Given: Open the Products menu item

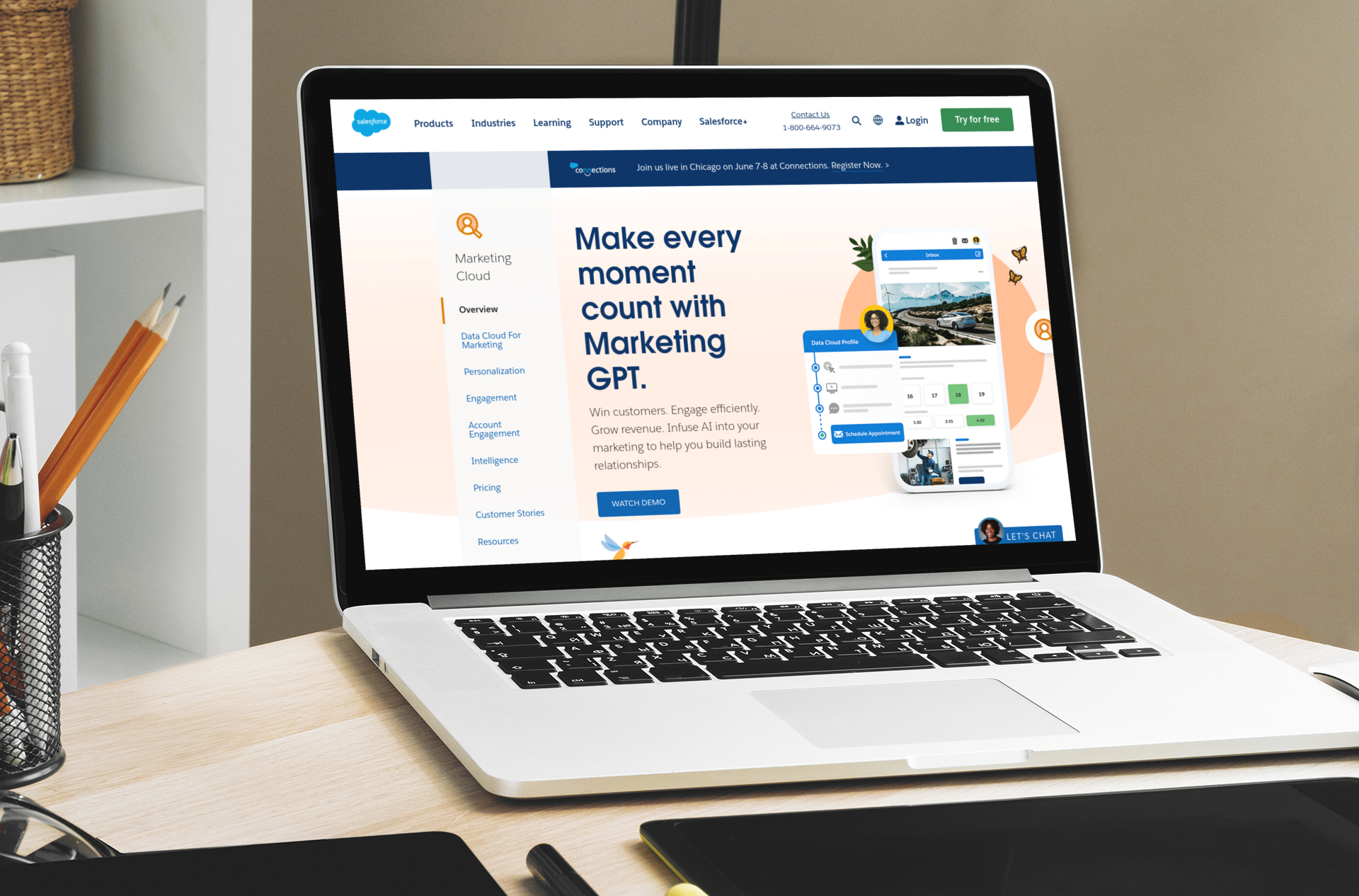Looking at the screenshot, I should [x=432, y=123].
